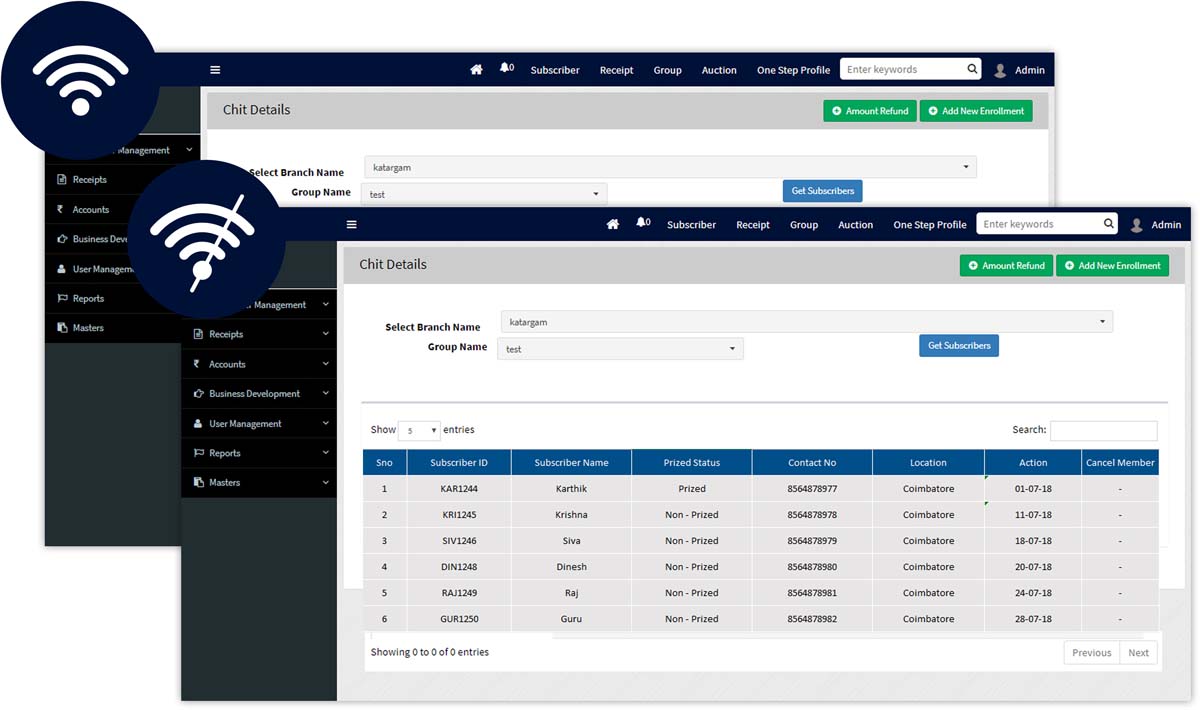Open the Show entries count dropdown

point(419,431)
